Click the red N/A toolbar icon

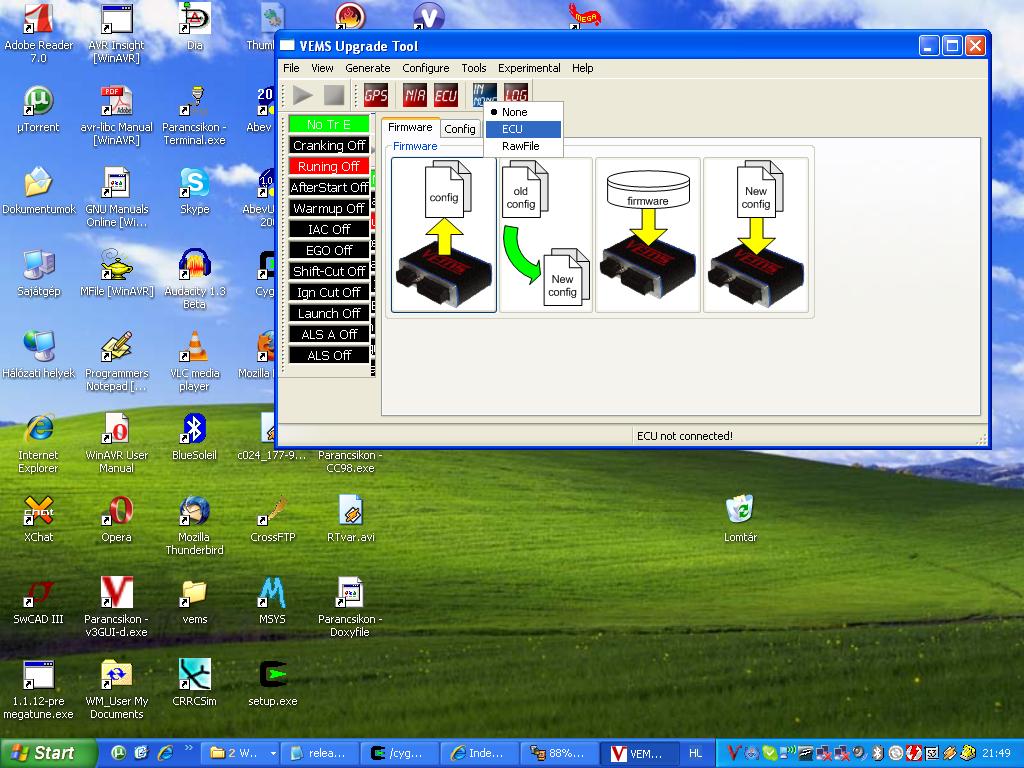click(415, 95)
